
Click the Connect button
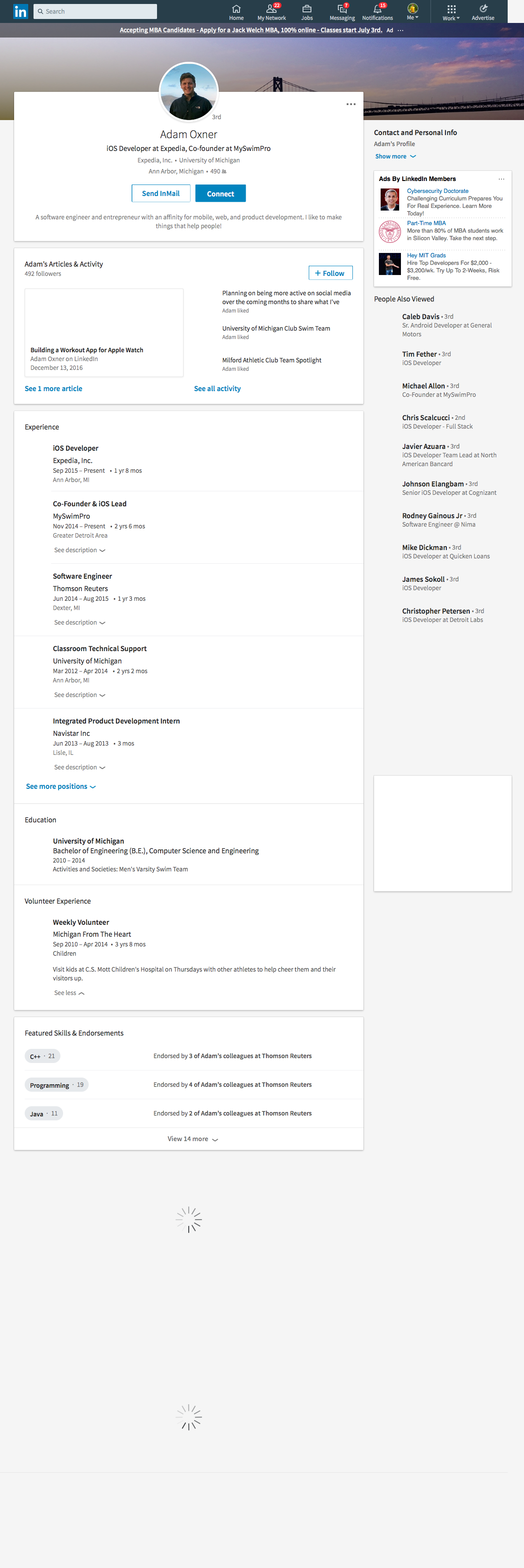(220, 193)
